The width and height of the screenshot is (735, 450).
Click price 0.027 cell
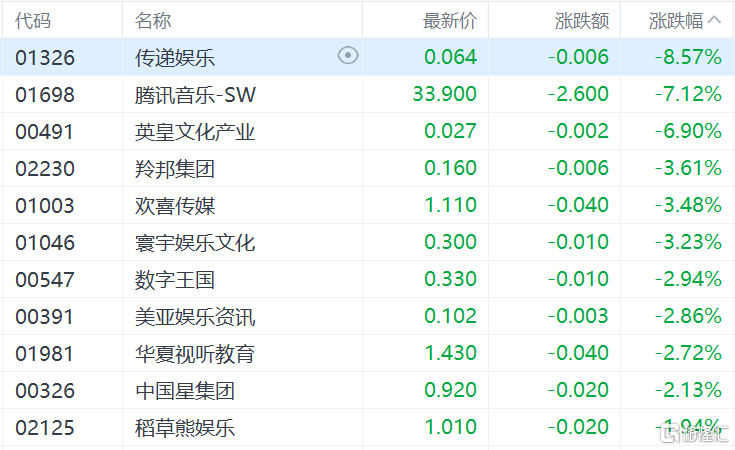click(450, 131)
